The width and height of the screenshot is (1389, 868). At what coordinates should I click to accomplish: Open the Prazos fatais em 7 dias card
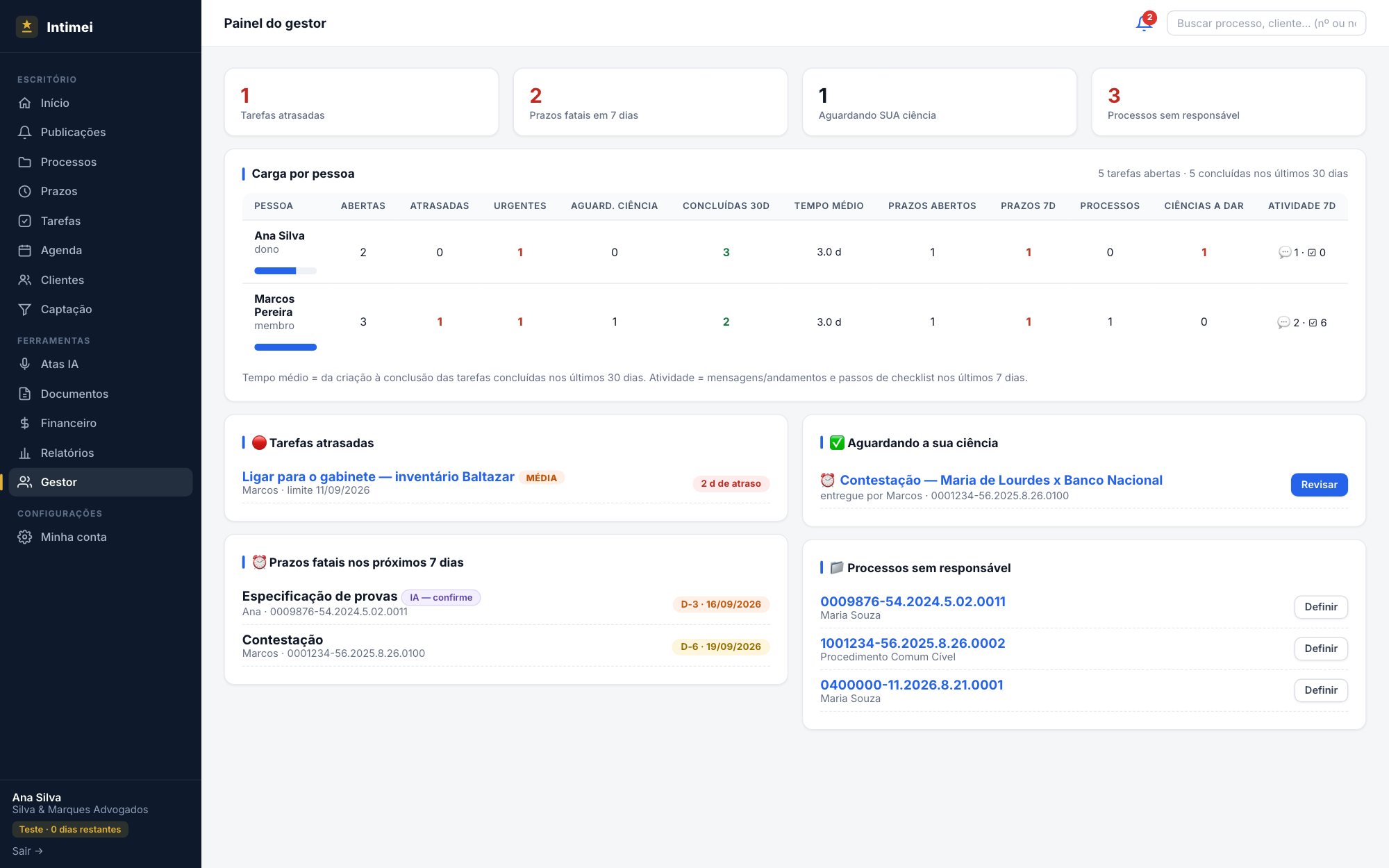click(650, 102)
